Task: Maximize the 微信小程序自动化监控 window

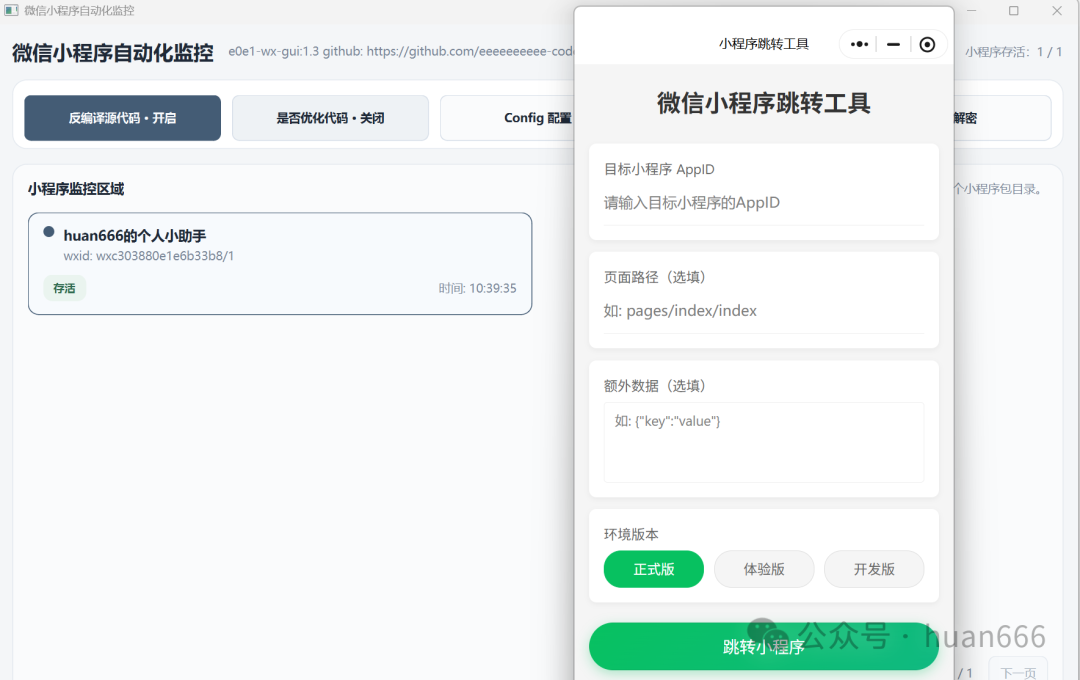Action: tap(1014, 10)
